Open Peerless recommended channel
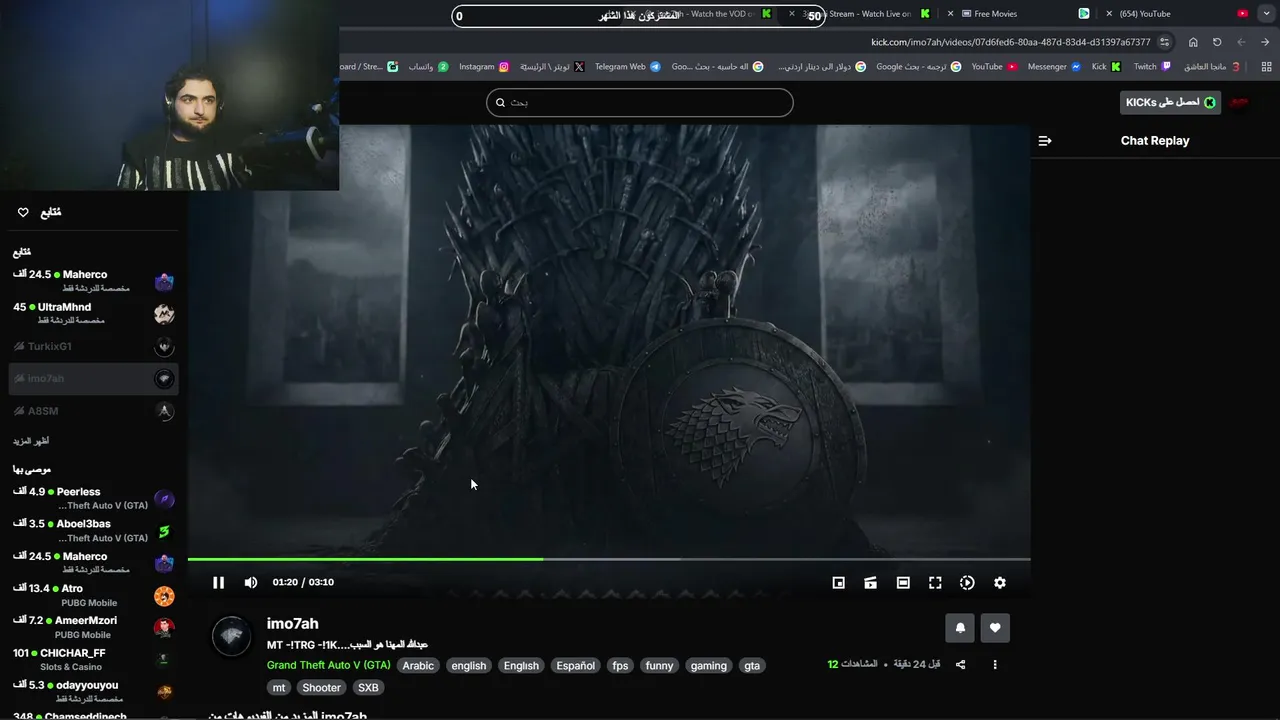 (x=93, y=498)
